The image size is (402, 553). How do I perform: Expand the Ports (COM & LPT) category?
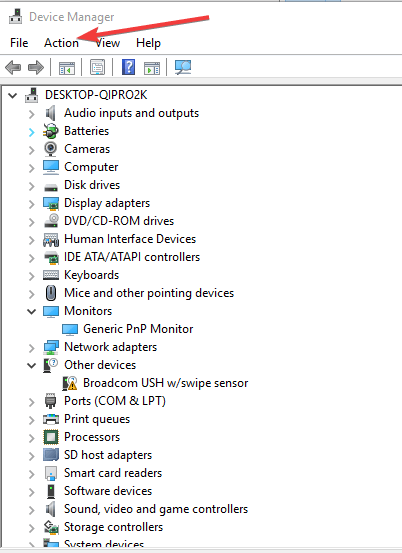tap(31, 402)
